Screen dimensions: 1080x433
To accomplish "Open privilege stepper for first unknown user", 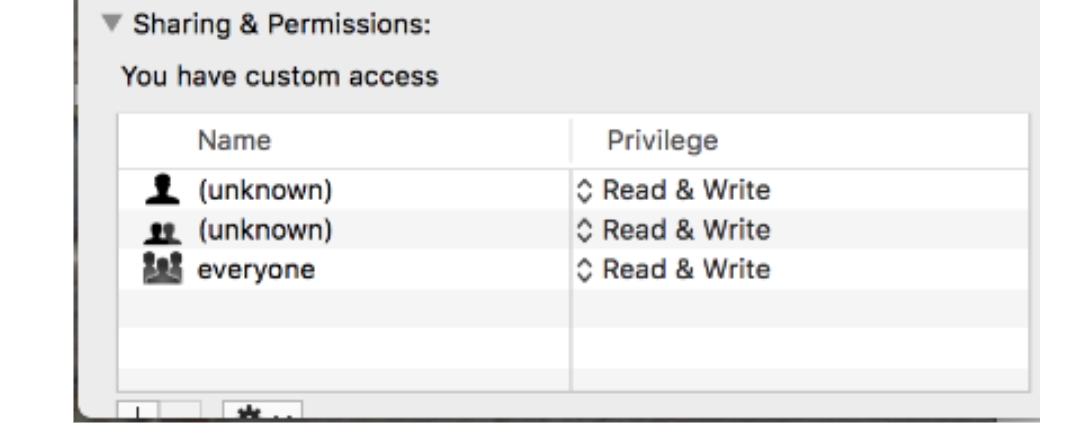I will point(587,190).
